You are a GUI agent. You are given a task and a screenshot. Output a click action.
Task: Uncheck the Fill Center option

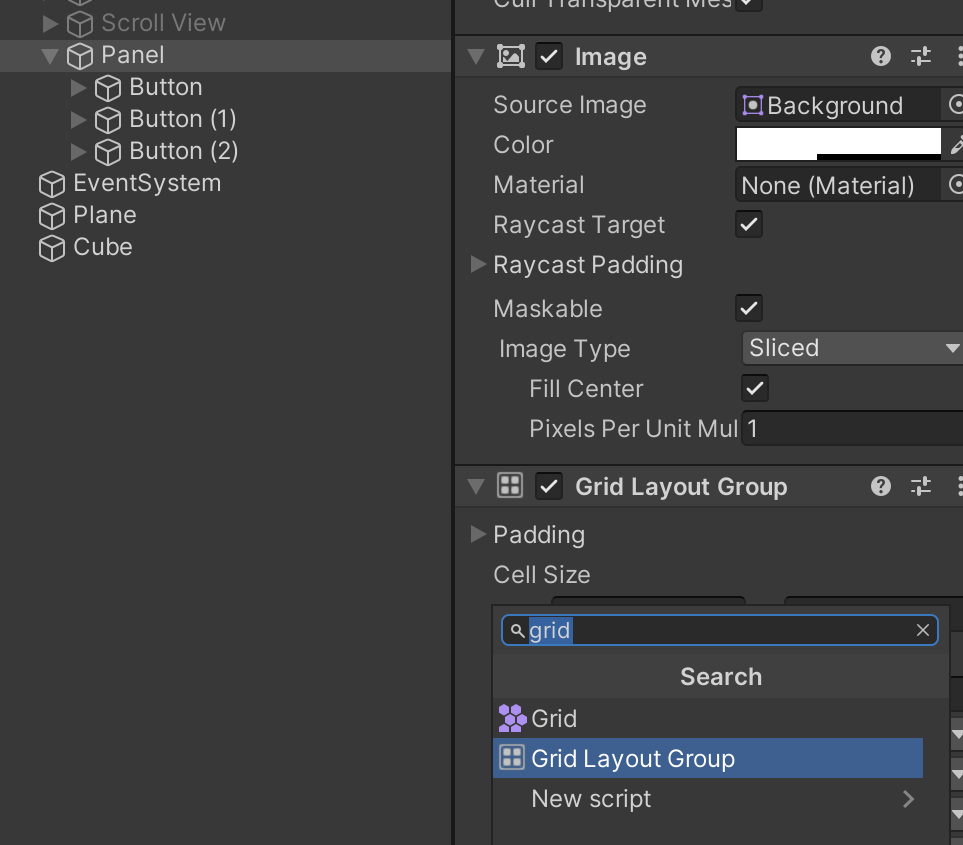755,388
